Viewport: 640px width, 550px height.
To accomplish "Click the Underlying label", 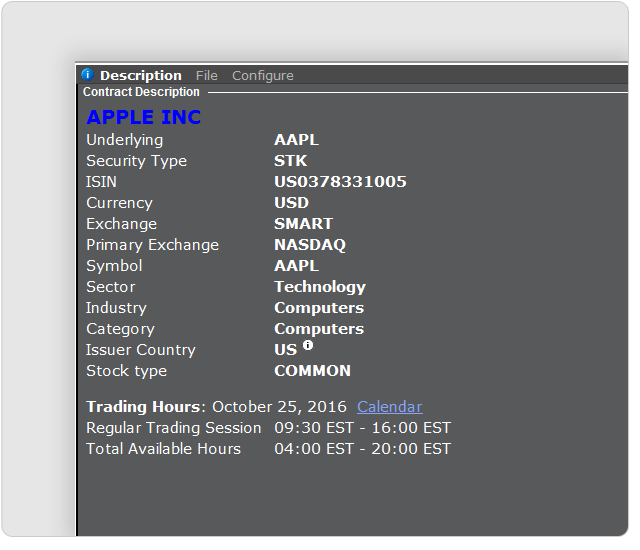I will (x=124, y=140).
